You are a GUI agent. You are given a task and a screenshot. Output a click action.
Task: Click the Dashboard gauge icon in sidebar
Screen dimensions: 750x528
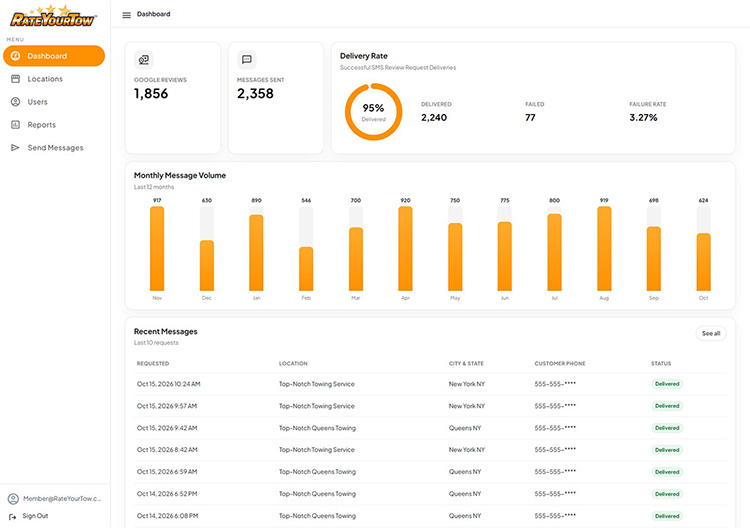(15, 56)
